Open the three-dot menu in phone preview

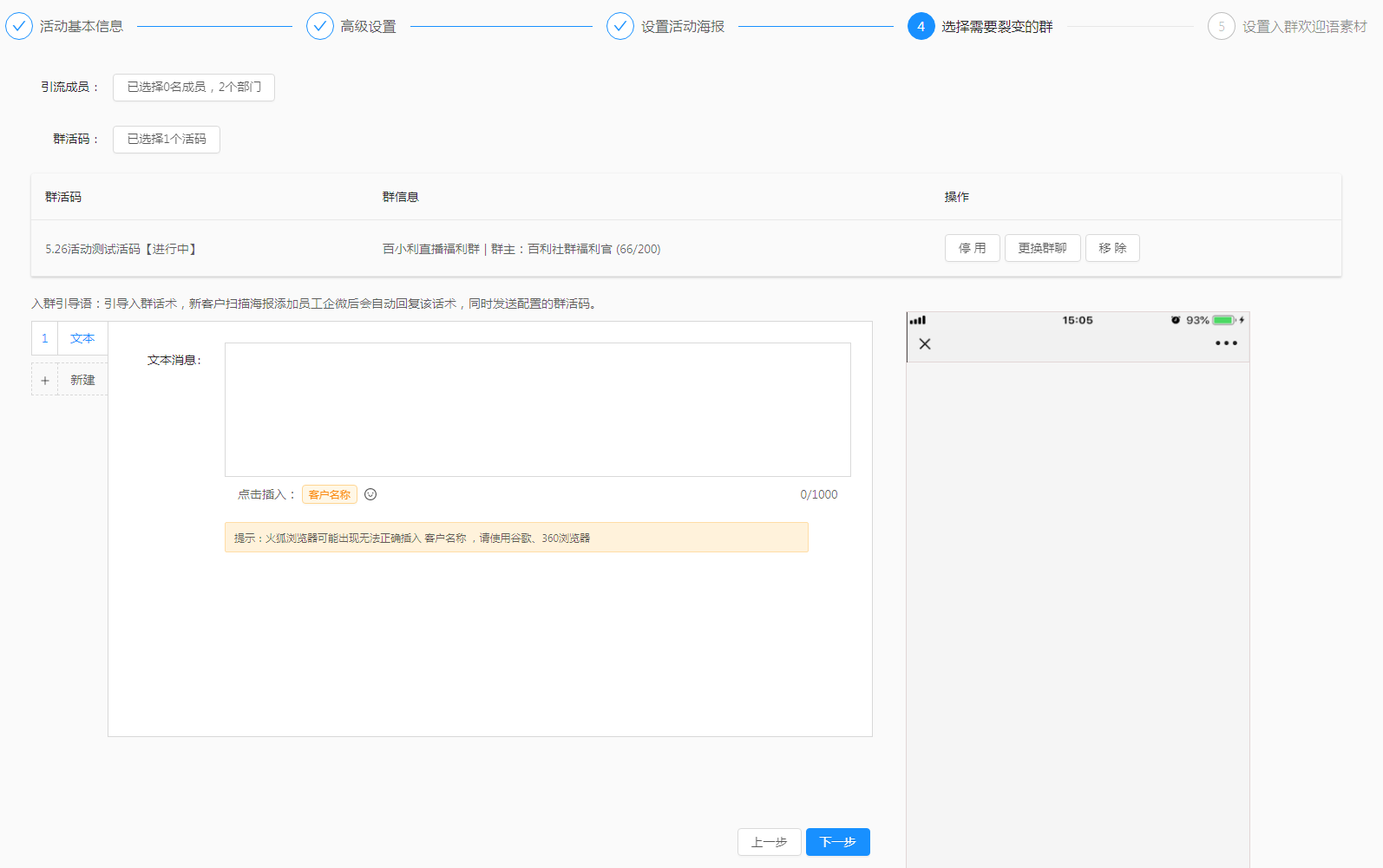(1226, 343)
